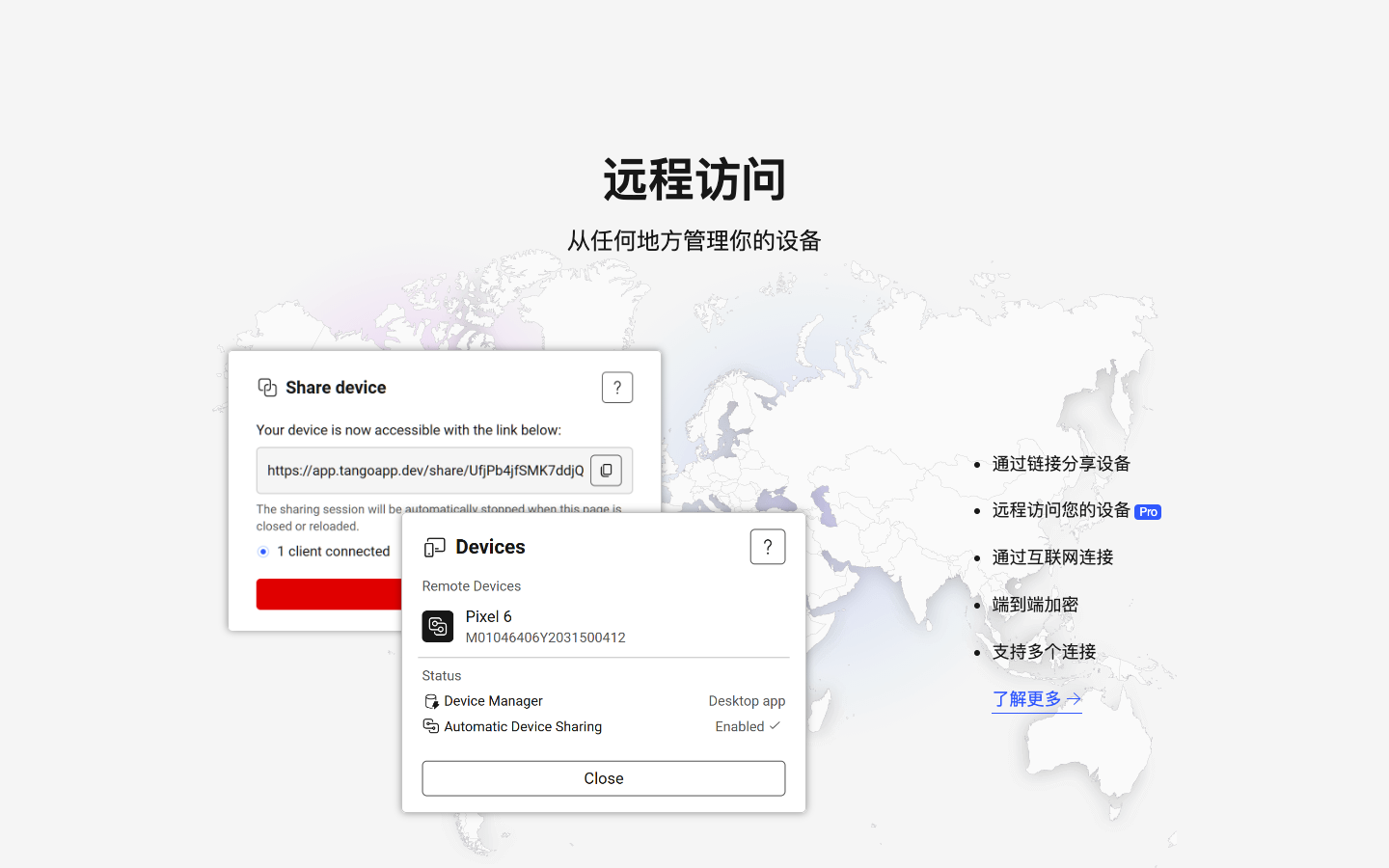Viewport: 1389px width, 868px height.
Task: Open help for Share device panel
Action: (x=617, y=388)
